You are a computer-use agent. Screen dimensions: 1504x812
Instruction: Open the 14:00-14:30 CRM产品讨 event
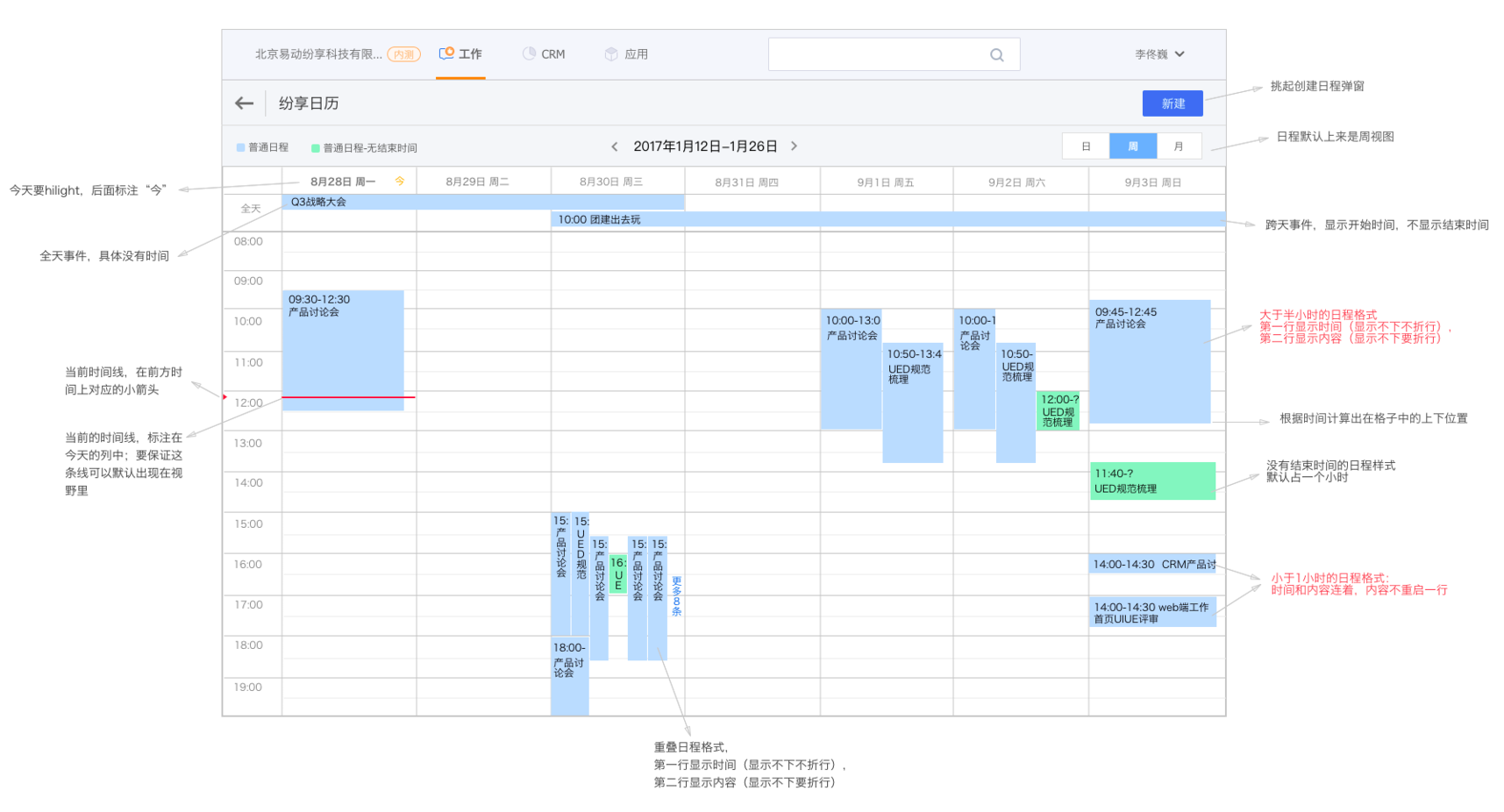tap(1152, 564)
